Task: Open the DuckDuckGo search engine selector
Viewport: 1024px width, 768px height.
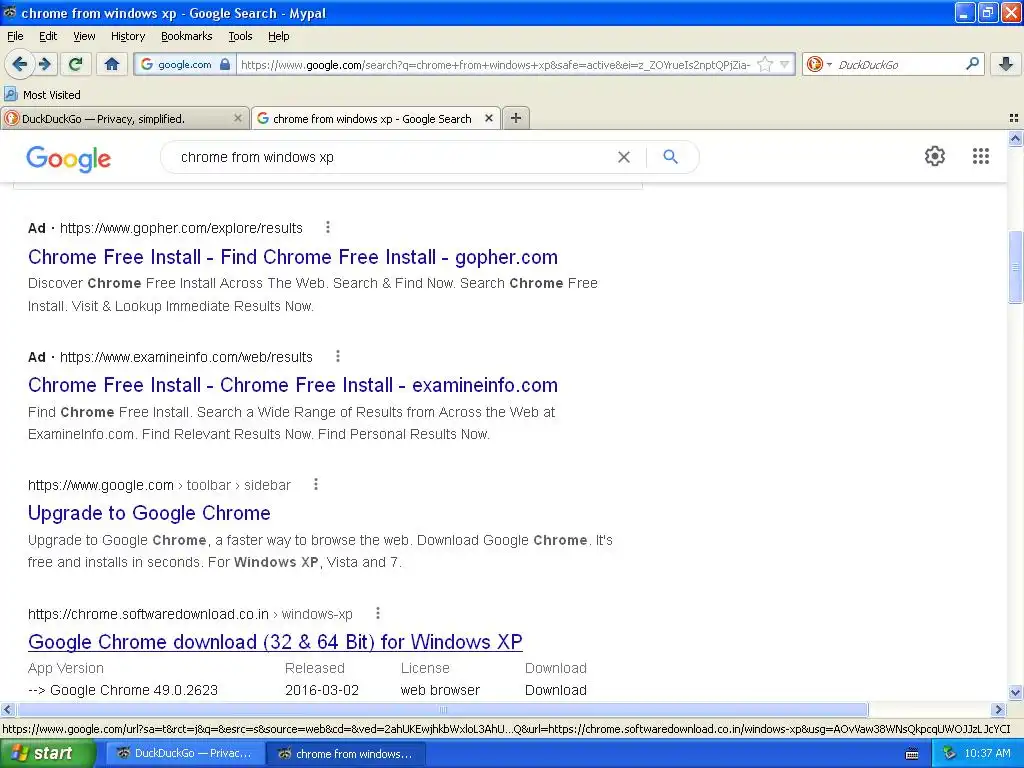Action: click(819, 64)
